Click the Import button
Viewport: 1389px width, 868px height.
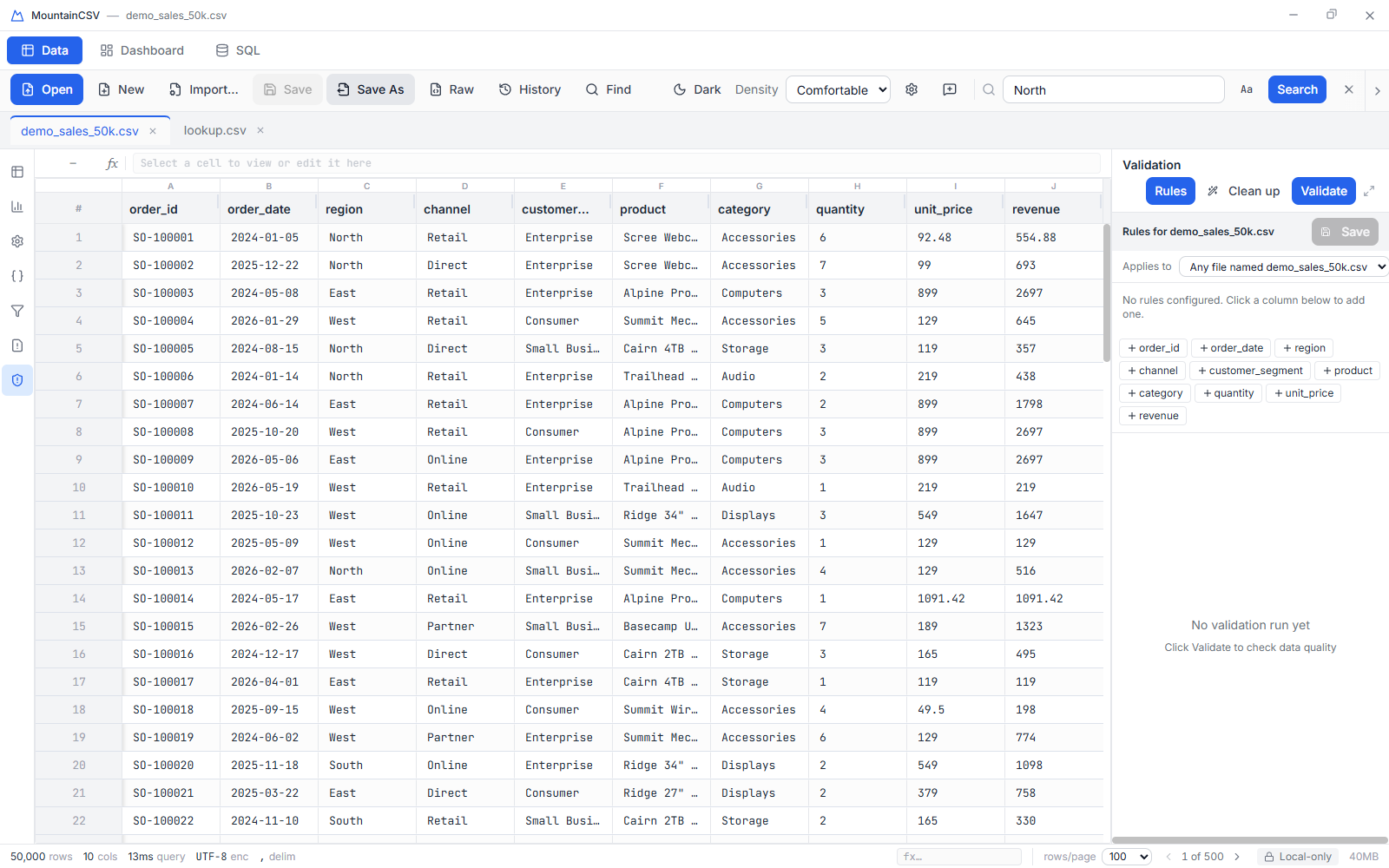point(204,89)
